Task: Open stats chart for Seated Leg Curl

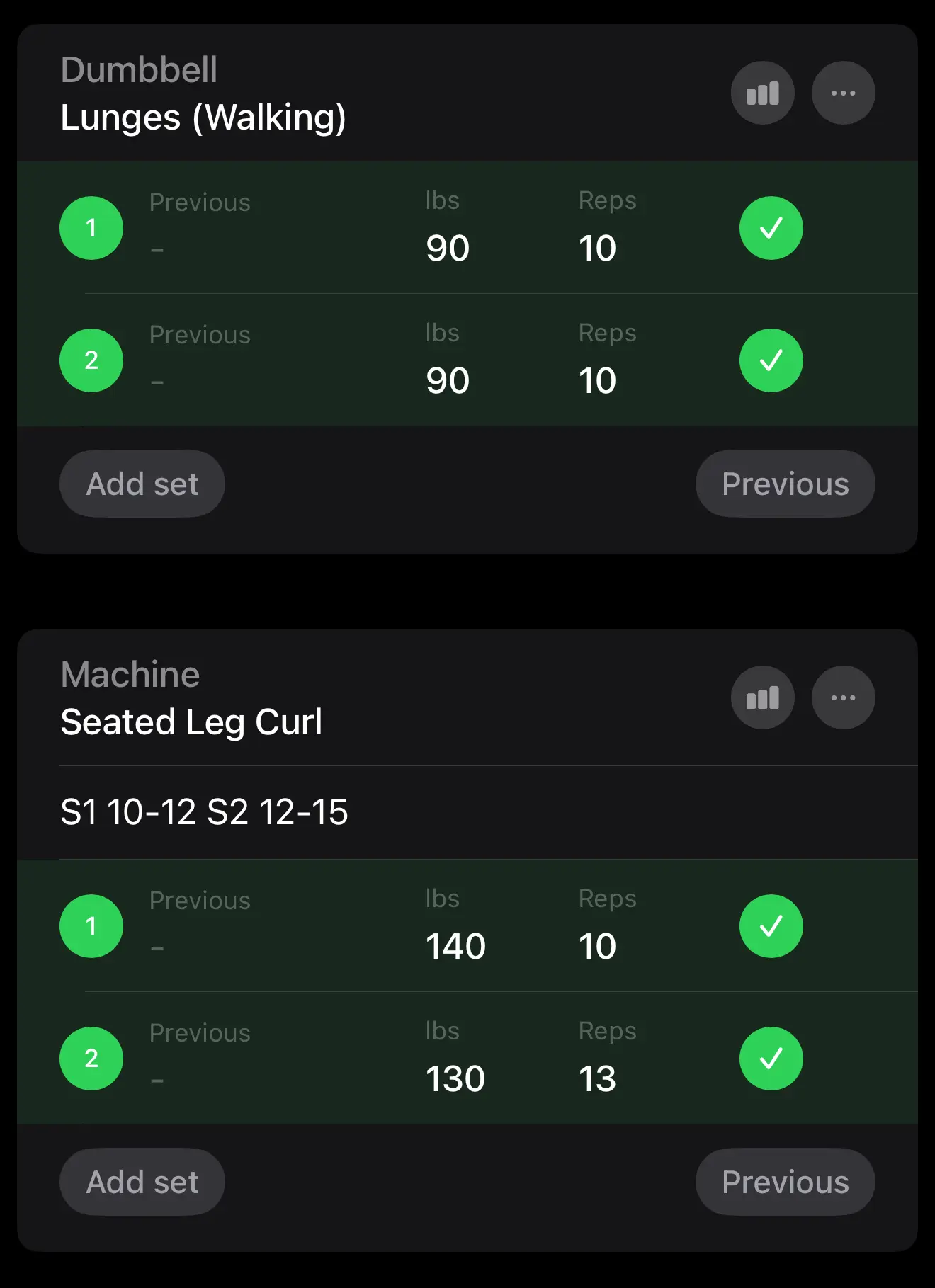Action: pos(762,697)
